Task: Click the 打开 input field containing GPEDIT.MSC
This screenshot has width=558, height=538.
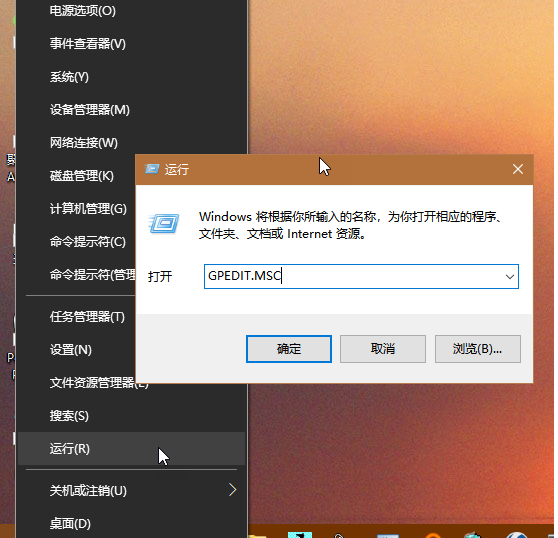Action: point(361,276)
